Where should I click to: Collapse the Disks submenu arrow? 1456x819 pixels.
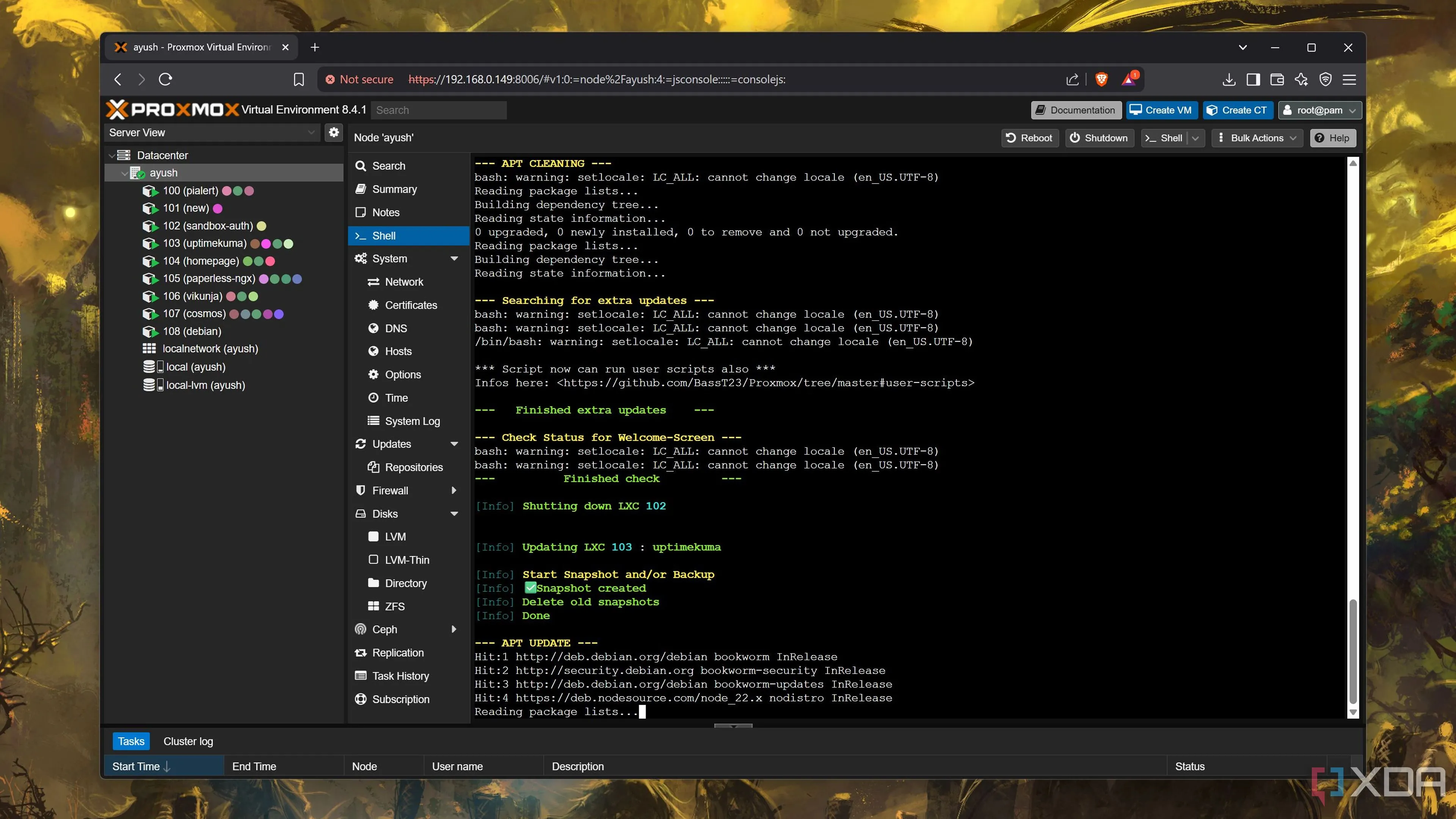pos(454,514)
